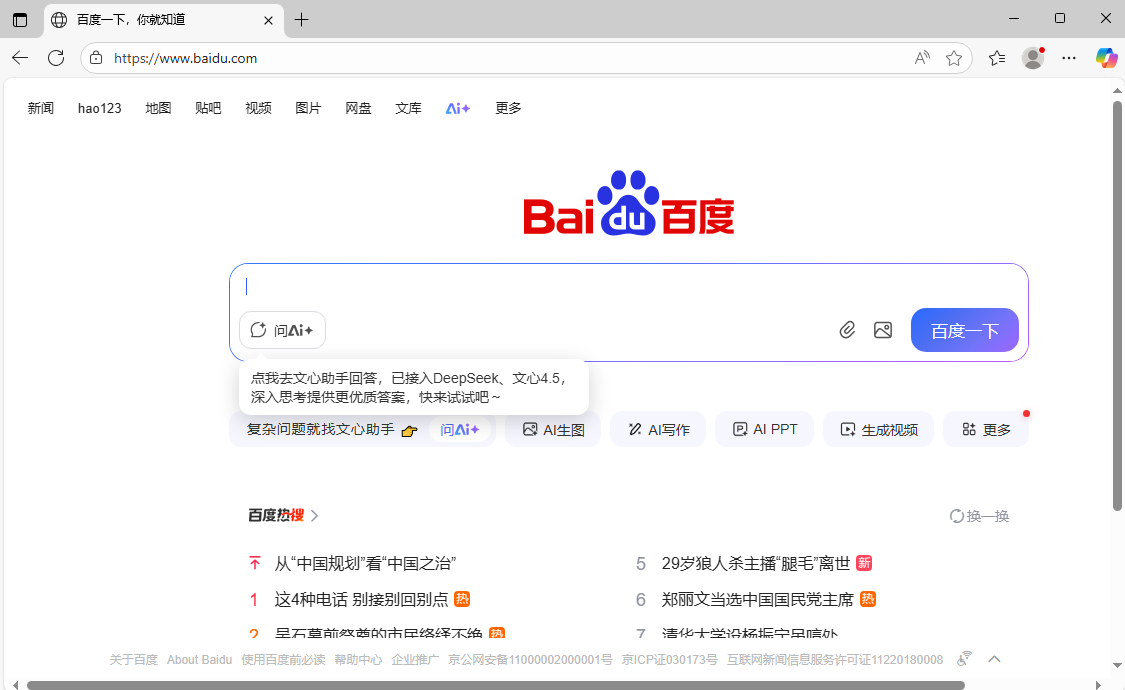The height and width of the screenshot is (690, 1125).
Task: Open hot search 郑丽文当选中国国民党主席
Action: coord(758,600)
